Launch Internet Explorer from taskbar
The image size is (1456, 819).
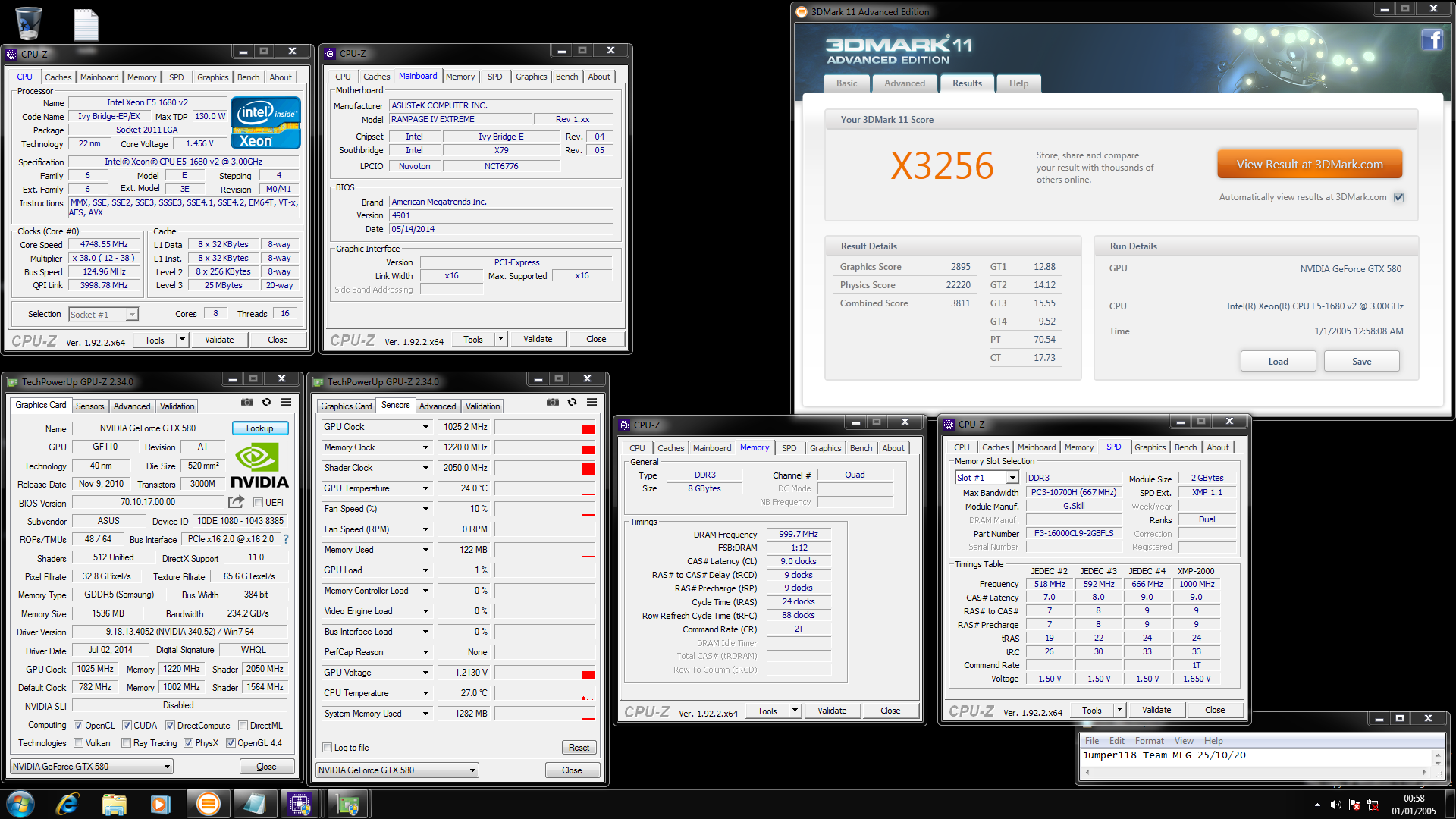coord(67,804)
